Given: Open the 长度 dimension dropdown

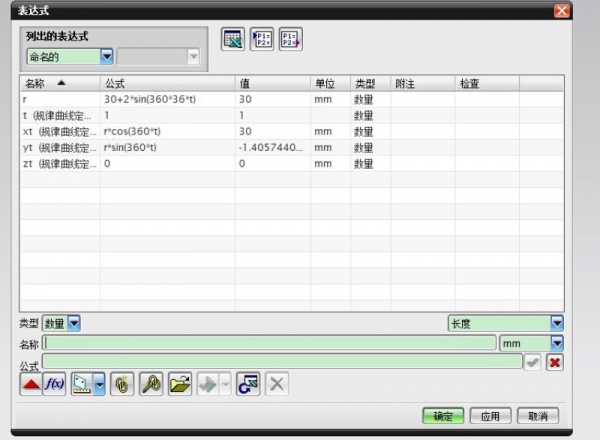Looking at the screenshot, I should point(557,323).
